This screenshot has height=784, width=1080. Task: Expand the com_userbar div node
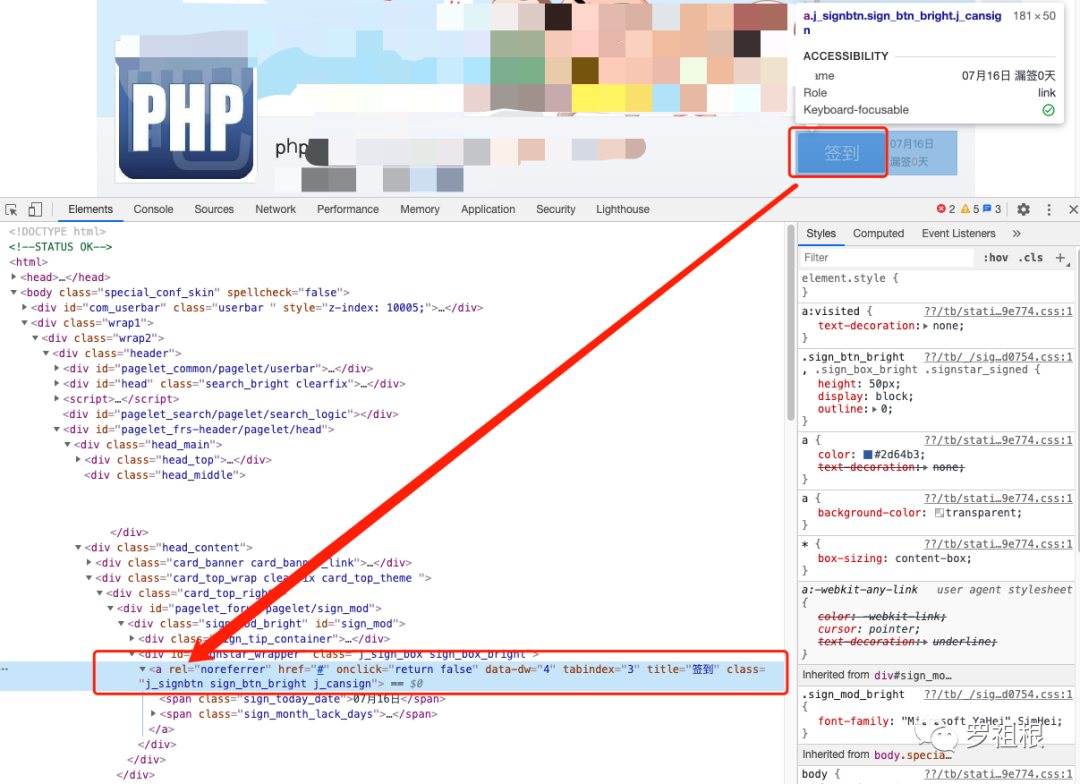point(25,307)
